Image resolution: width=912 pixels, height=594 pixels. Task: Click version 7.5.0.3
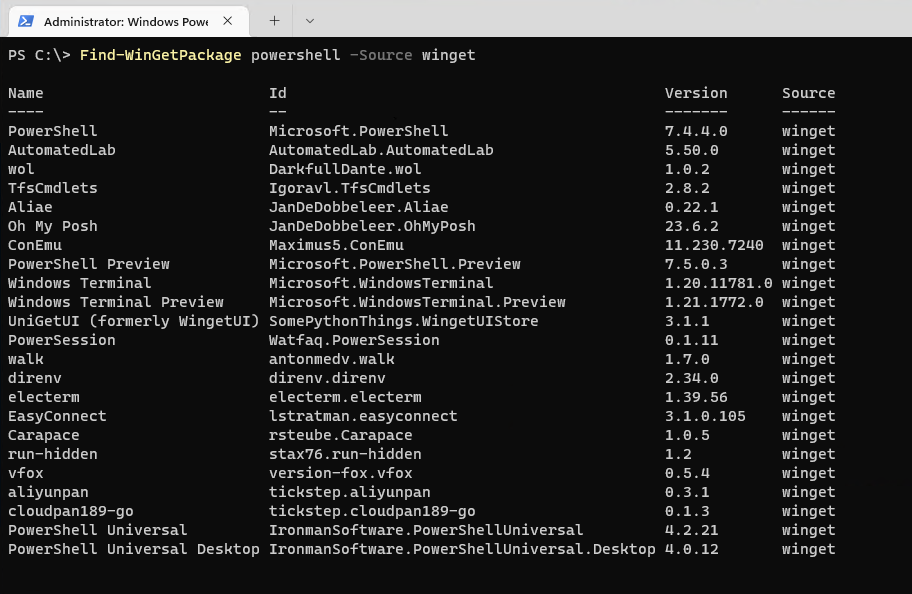click(x=696, y=264)
